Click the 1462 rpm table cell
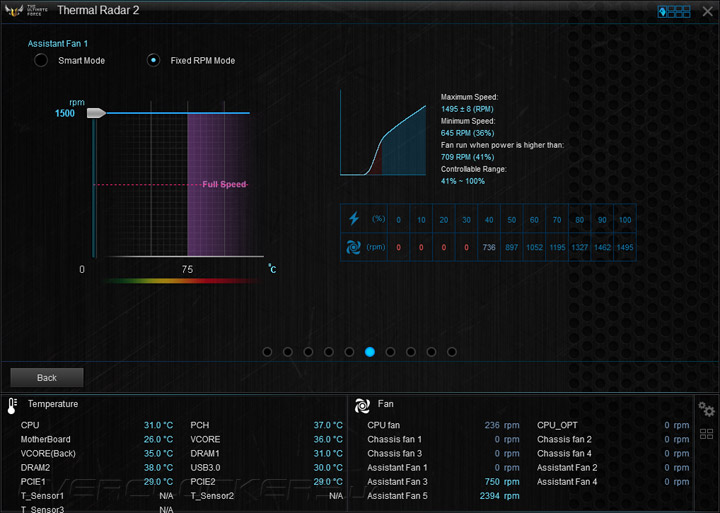The width and height of the screenshot is (720, 513). pos(602,247)
